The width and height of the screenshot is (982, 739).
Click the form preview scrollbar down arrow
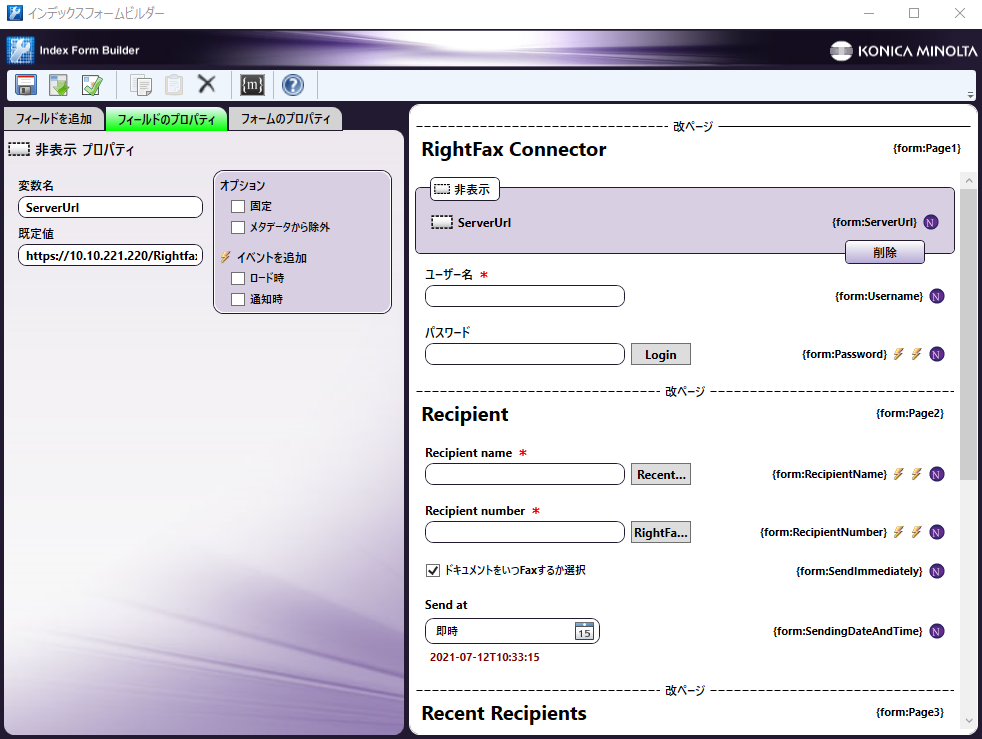(969, 720)
